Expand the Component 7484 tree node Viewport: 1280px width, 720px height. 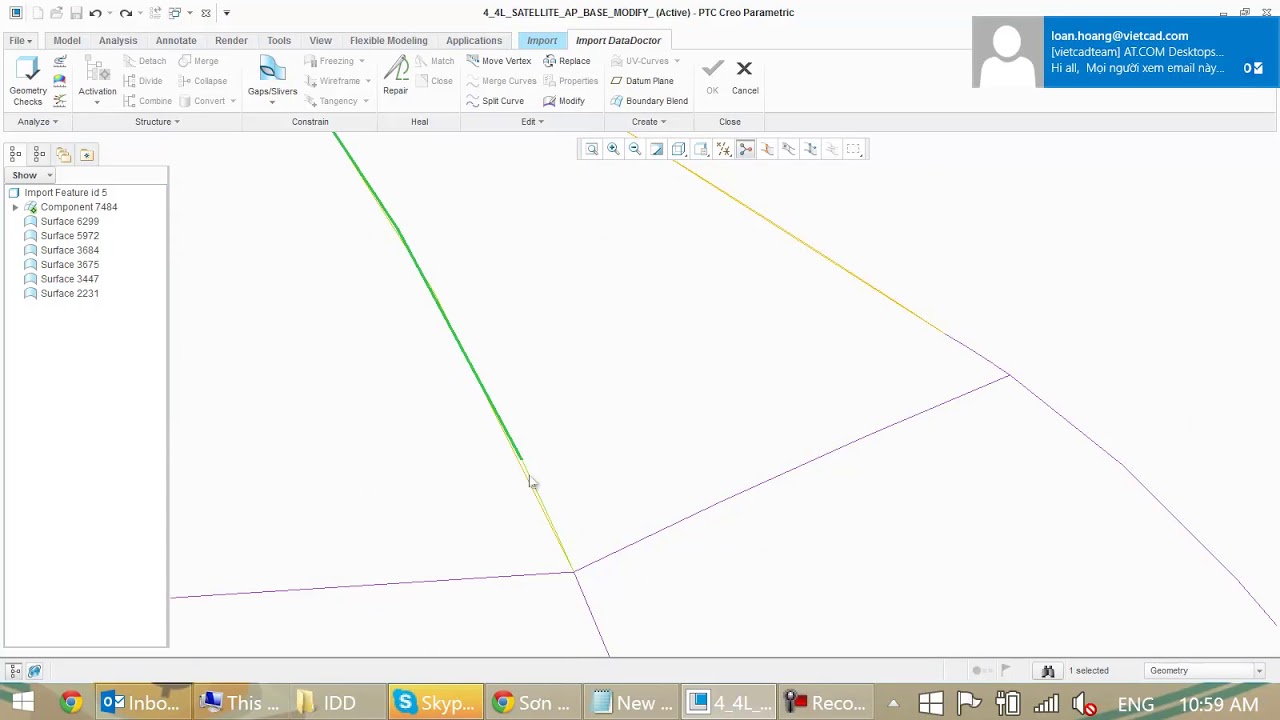tap(15, 207)
